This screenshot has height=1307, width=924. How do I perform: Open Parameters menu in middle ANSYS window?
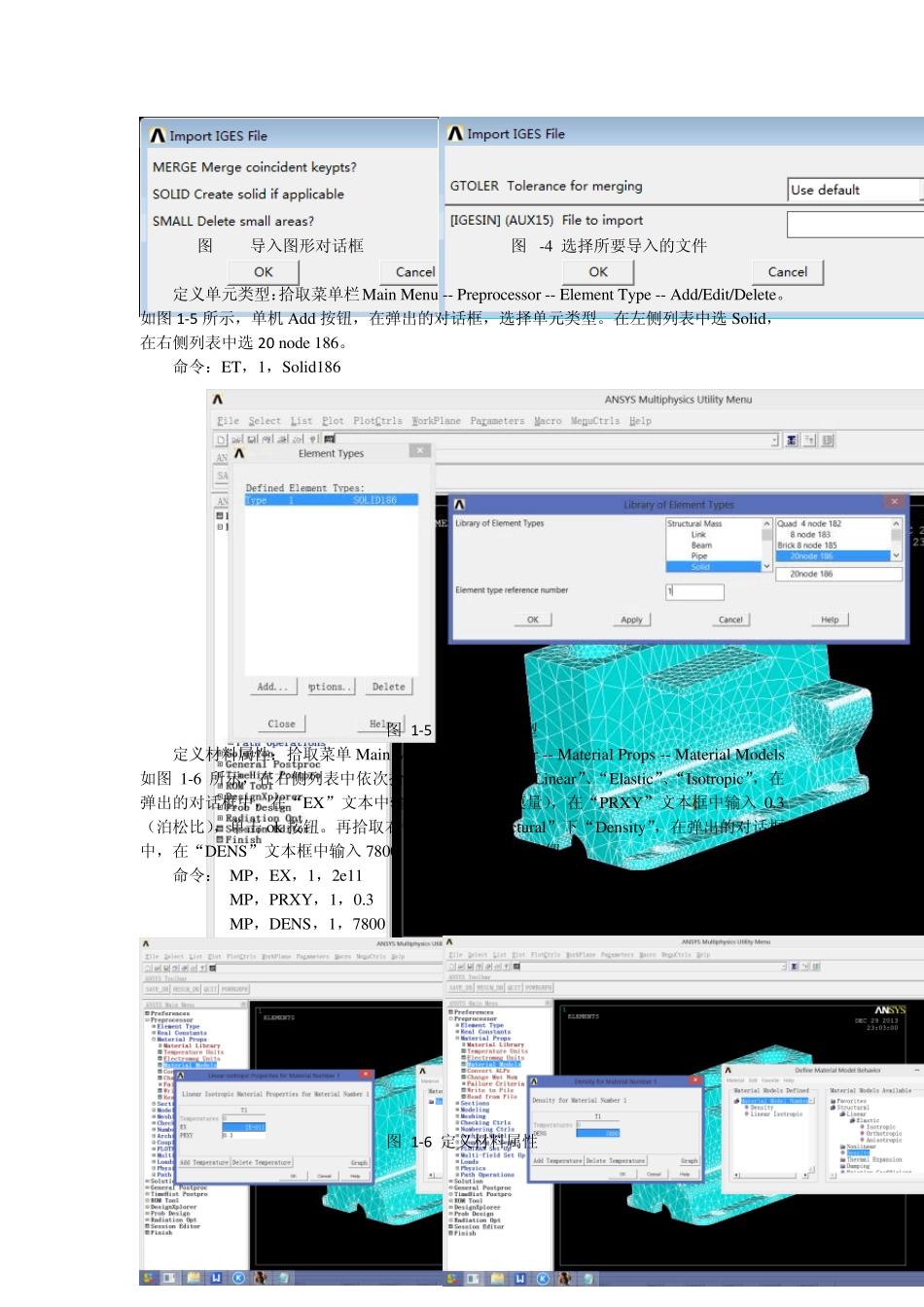(x=497, y=421)
